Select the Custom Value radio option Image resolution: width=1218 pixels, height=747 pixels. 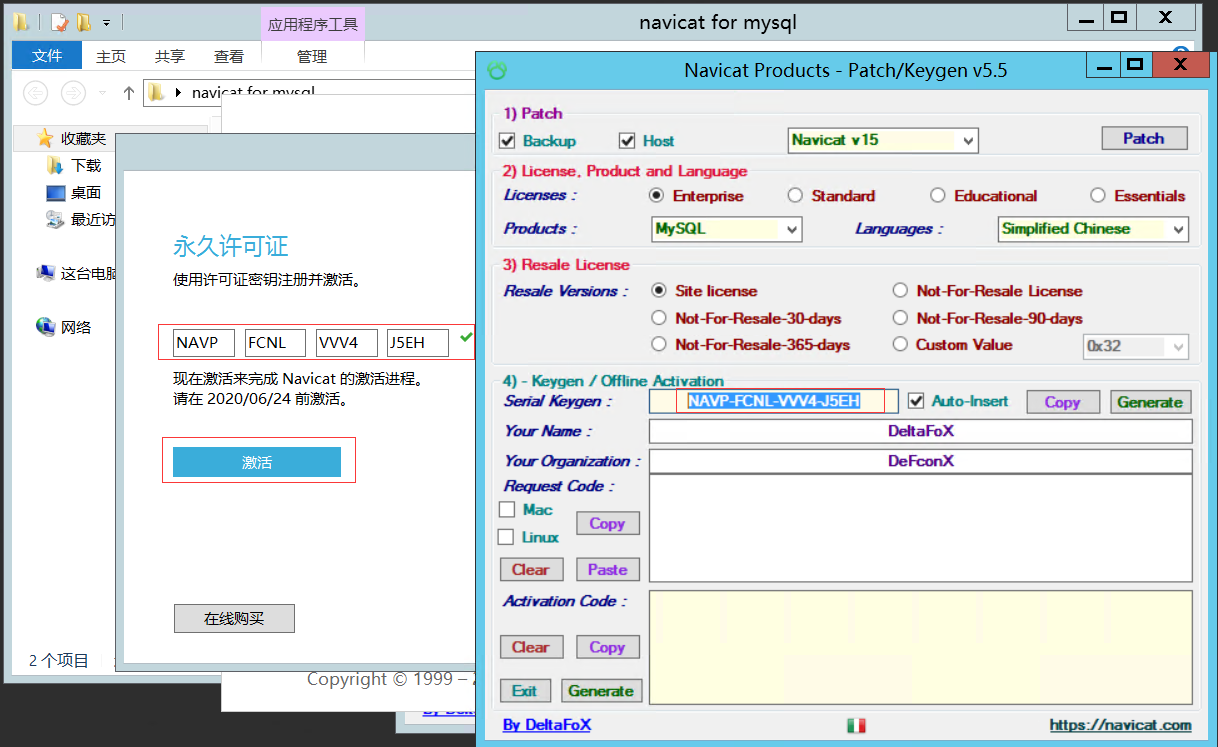(x=900, y=344)
